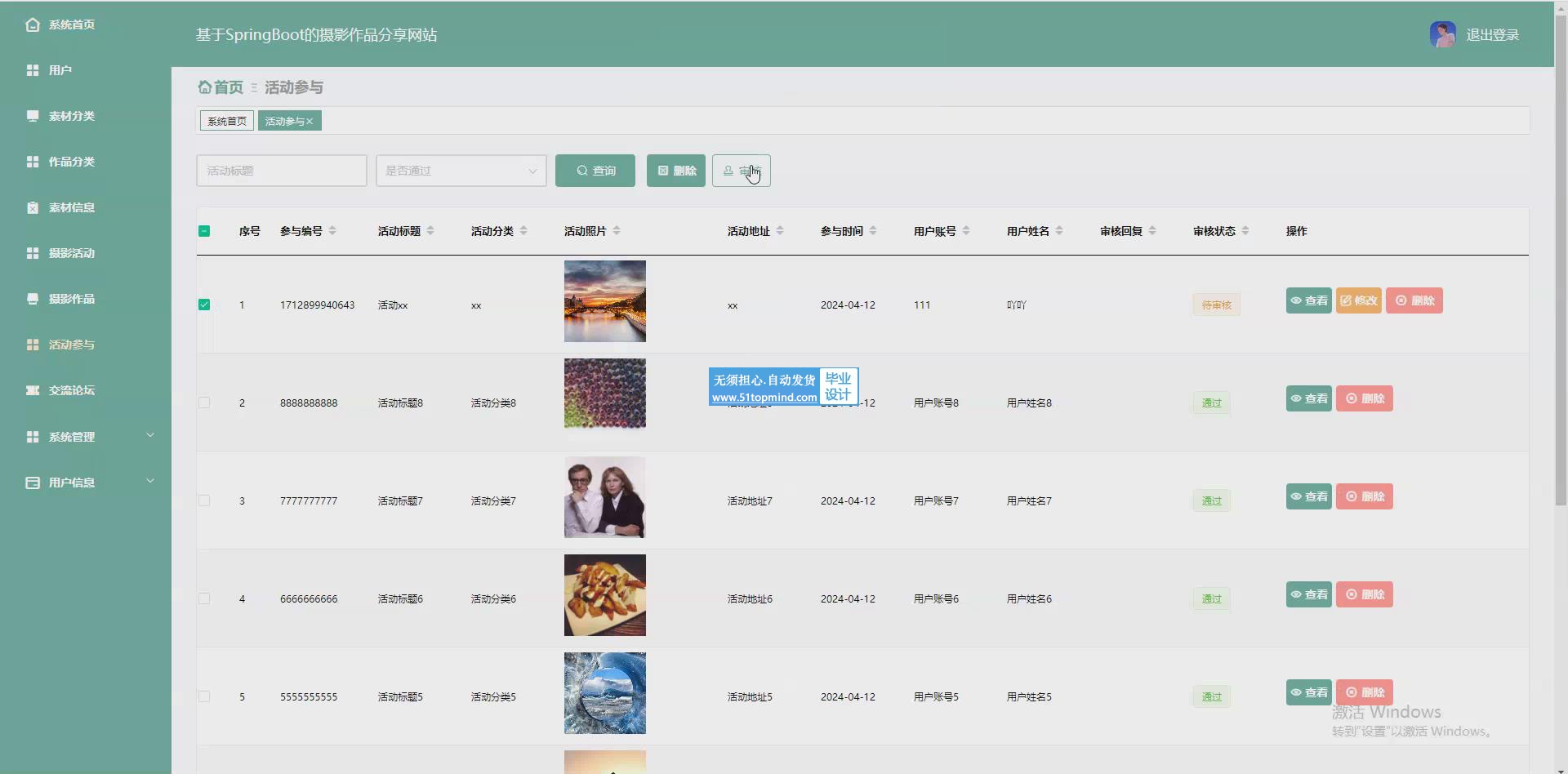Screen dimensions: 1568x774
Task: Open the food photo in row 4
Action: pyautogui.click(x=605, y=595)
